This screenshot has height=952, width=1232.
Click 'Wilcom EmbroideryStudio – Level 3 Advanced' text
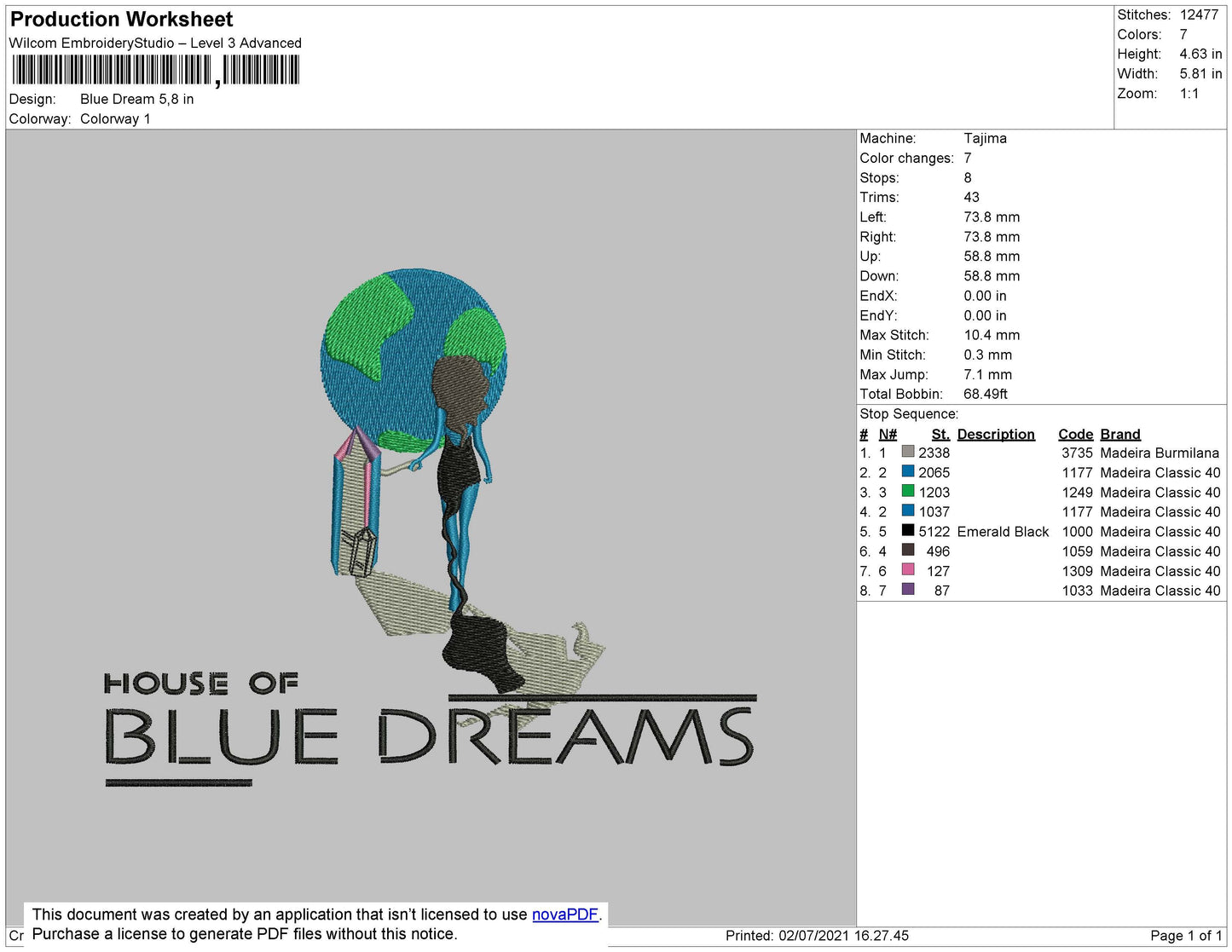(155, 43)
